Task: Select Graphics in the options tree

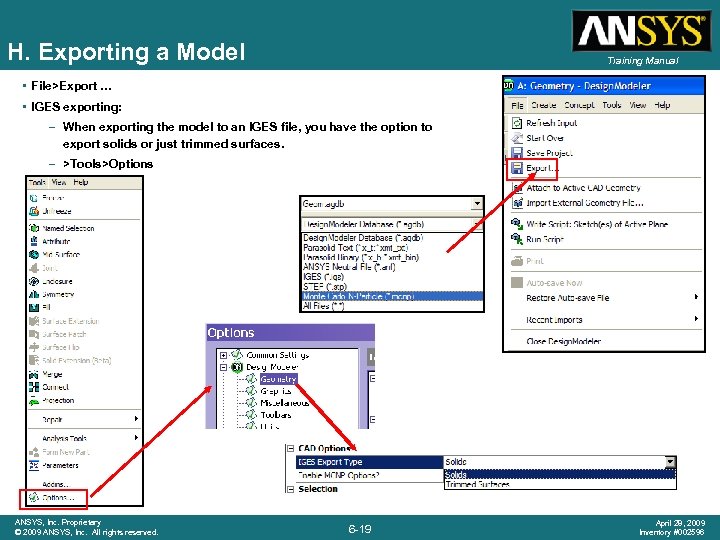Action: click(x=276, y=391)
